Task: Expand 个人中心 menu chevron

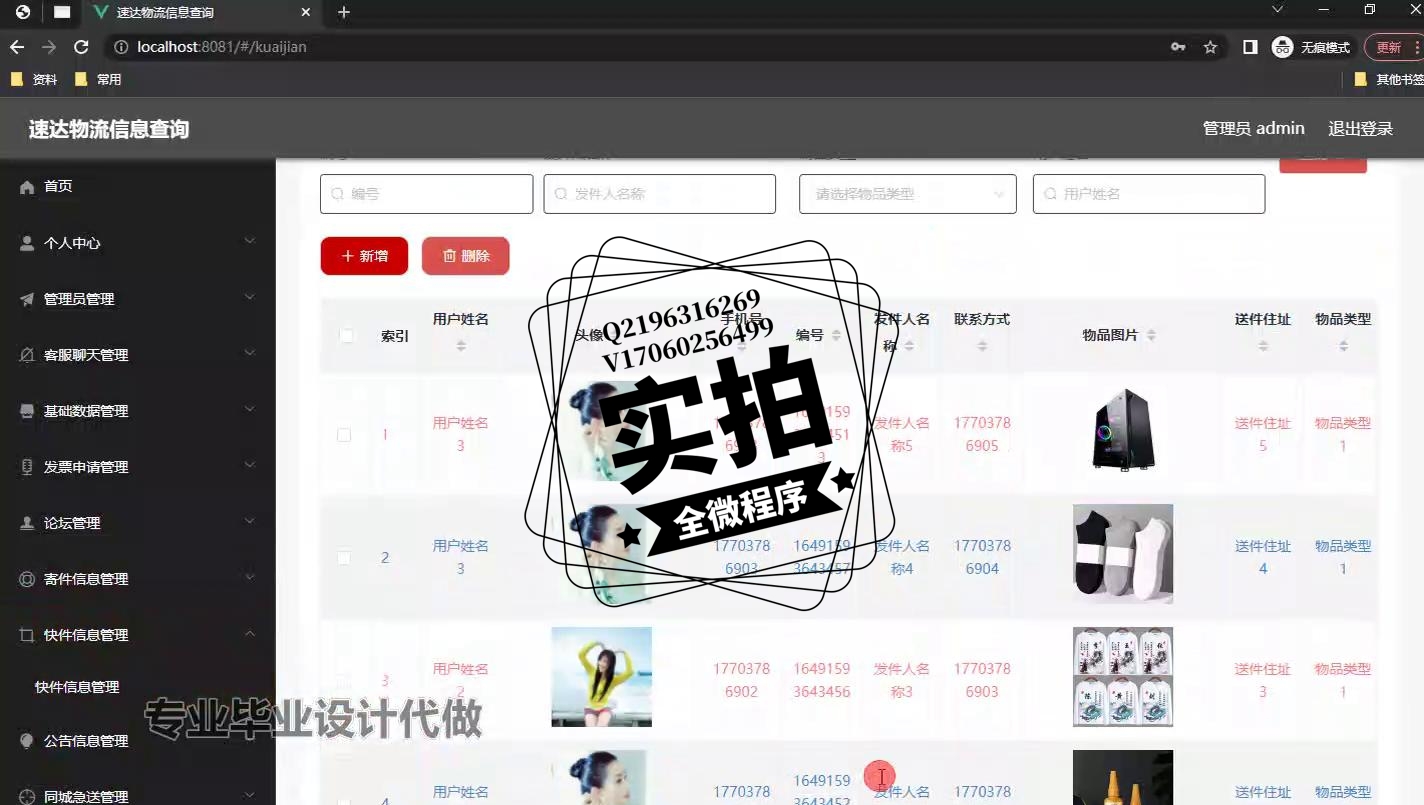Action: pyautogui.click(x=250, y=241)
